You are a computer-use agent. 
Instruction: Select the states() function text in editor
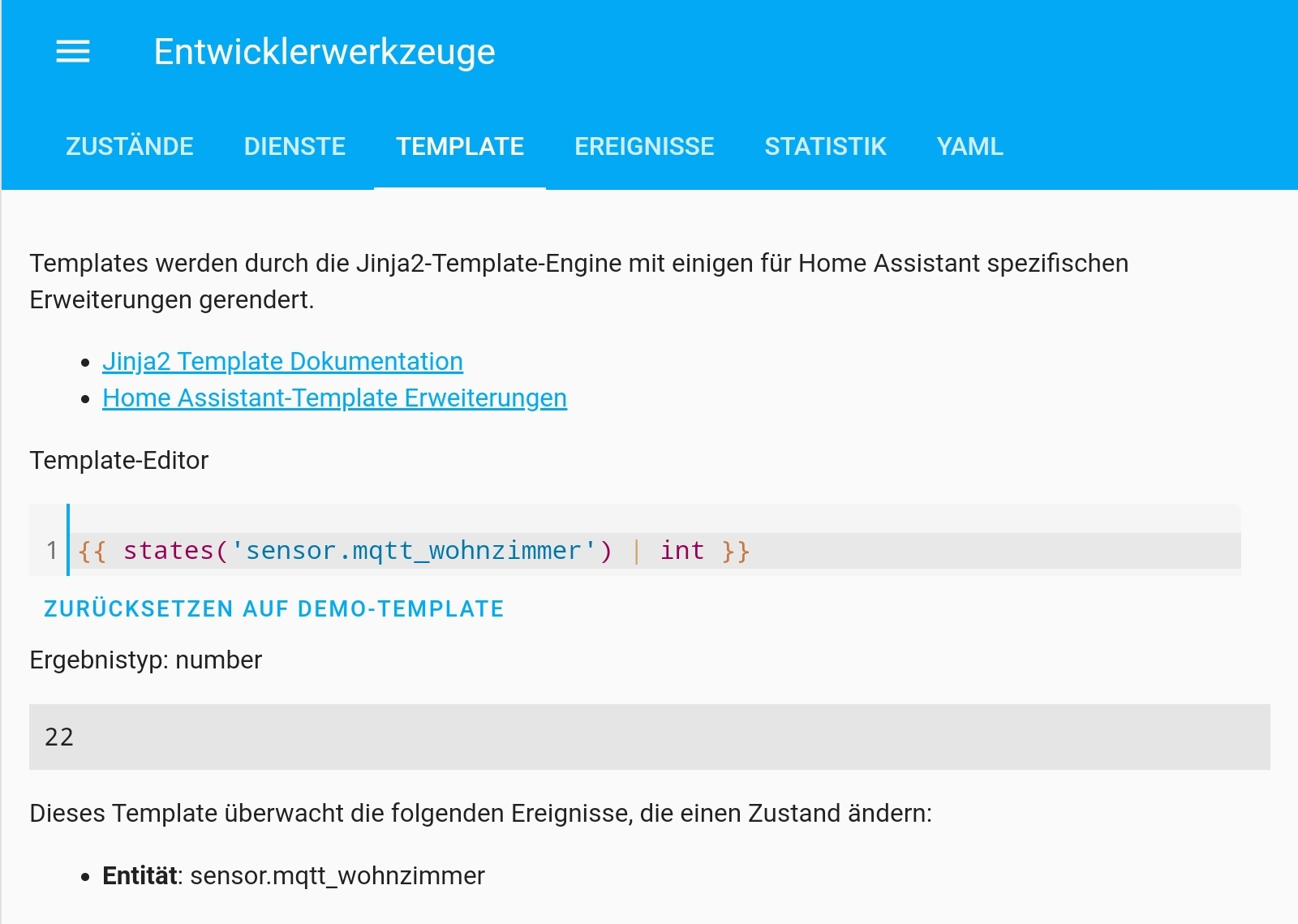(x=166, y=550)
